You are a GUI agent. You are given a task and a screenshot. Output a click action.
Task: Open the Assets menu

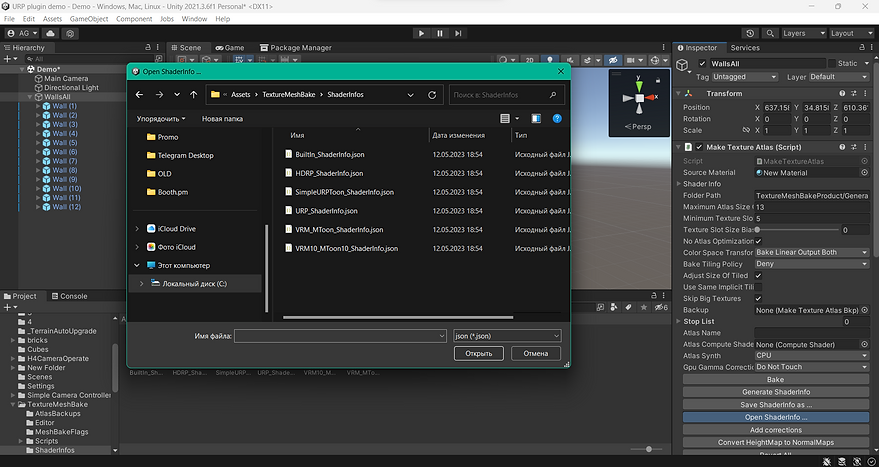pyautogui.click(x=53, y=19)
